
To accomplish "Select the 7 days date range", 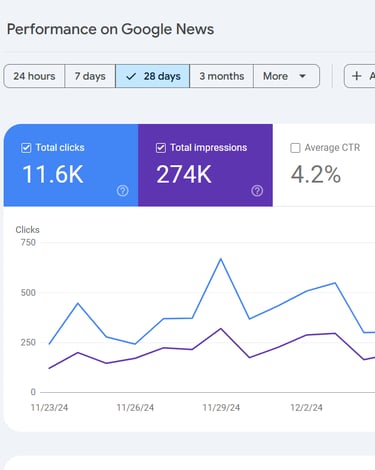I will [x=90, y=76].
